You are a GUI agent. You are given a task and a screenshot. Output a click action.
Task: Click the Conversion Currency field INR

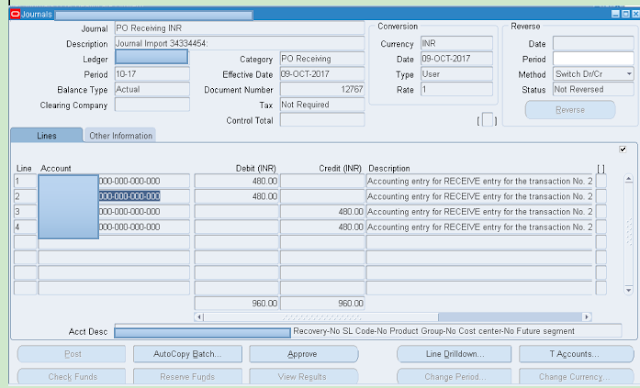[x=456, y=43]
